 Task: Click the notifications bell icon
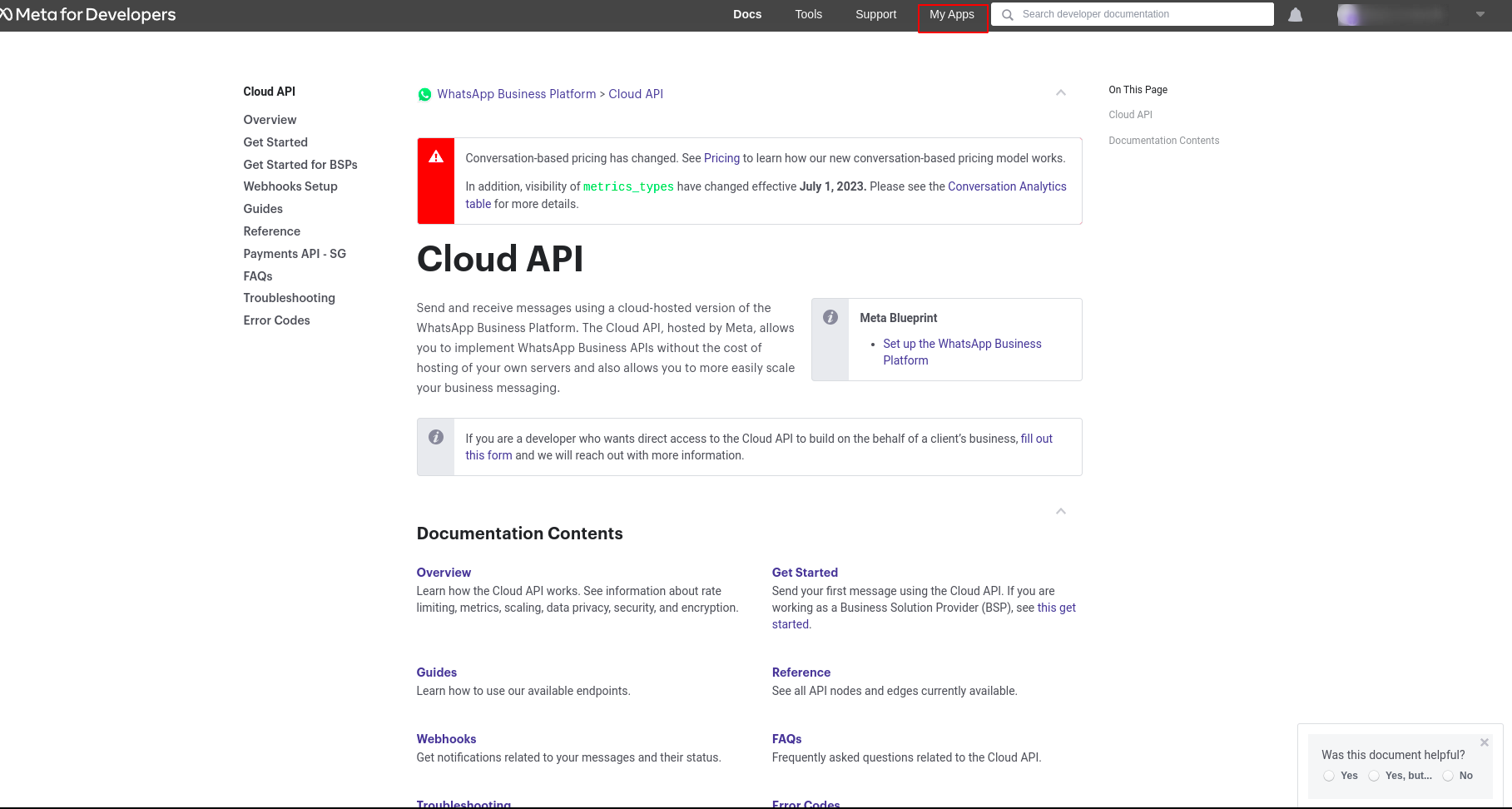point(1295,15)
